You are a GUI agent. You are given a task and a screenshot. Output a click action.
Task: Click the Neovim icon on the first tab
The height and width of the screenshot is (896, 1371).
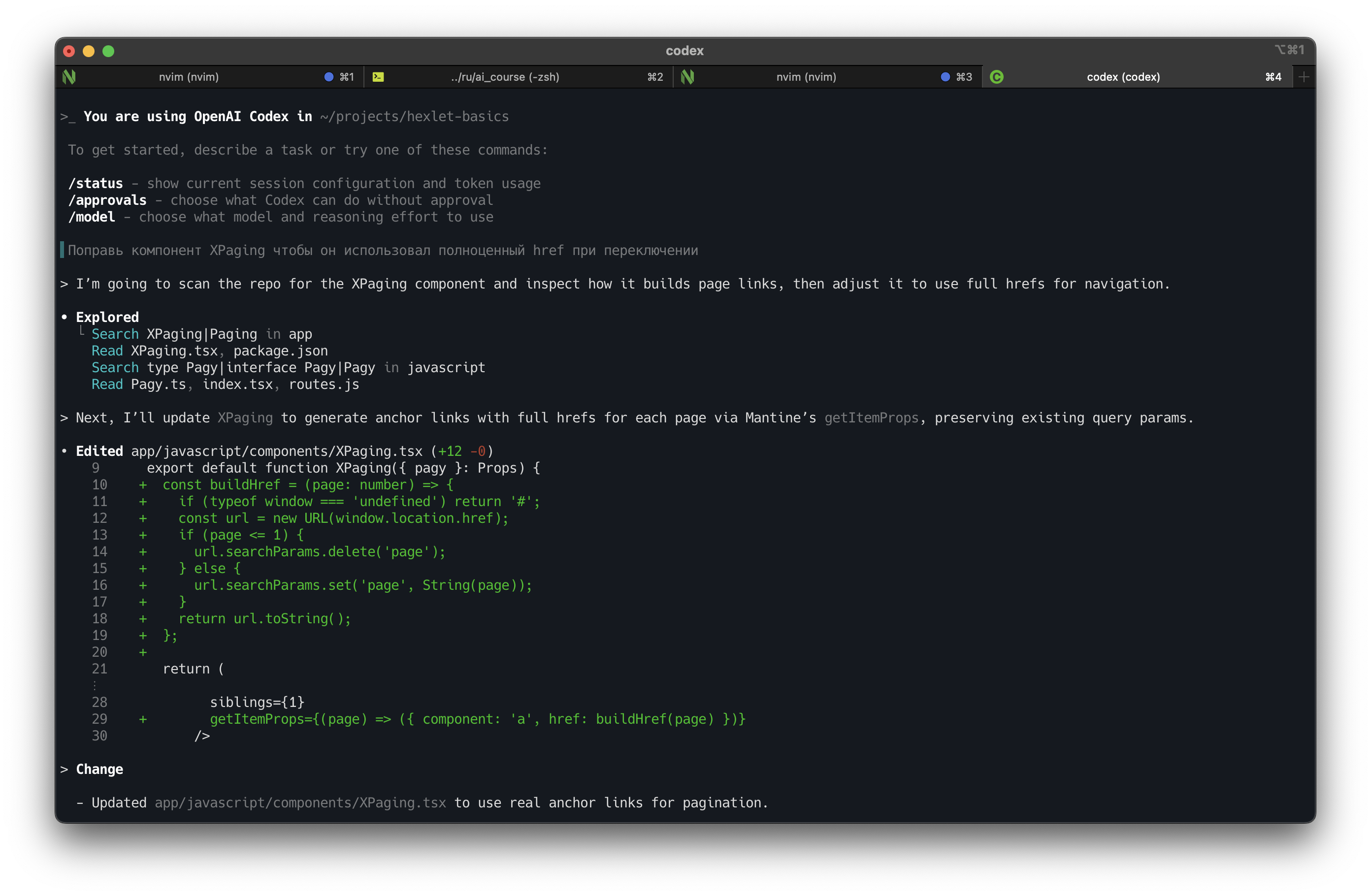pyautogui.click(x=69, y=77)
